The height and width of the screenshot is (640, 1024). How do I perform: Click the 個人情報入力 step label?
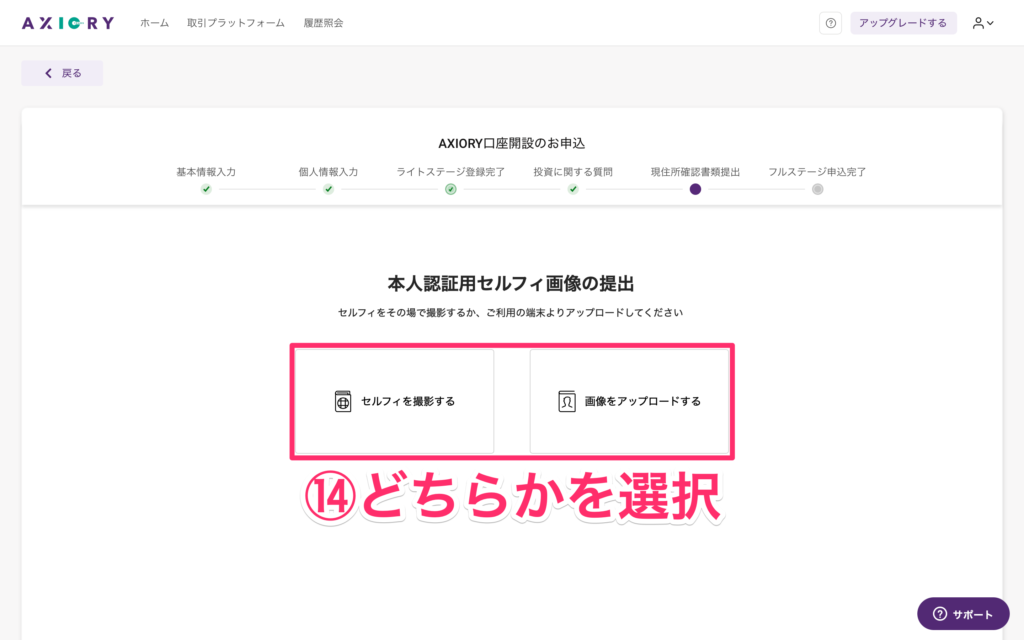[328, 172]
